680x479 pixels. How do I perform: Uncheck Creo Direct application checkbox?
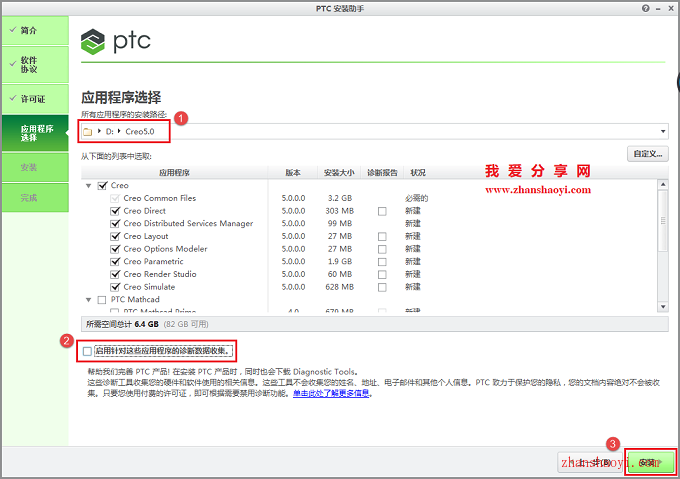(x=115, y=211)
